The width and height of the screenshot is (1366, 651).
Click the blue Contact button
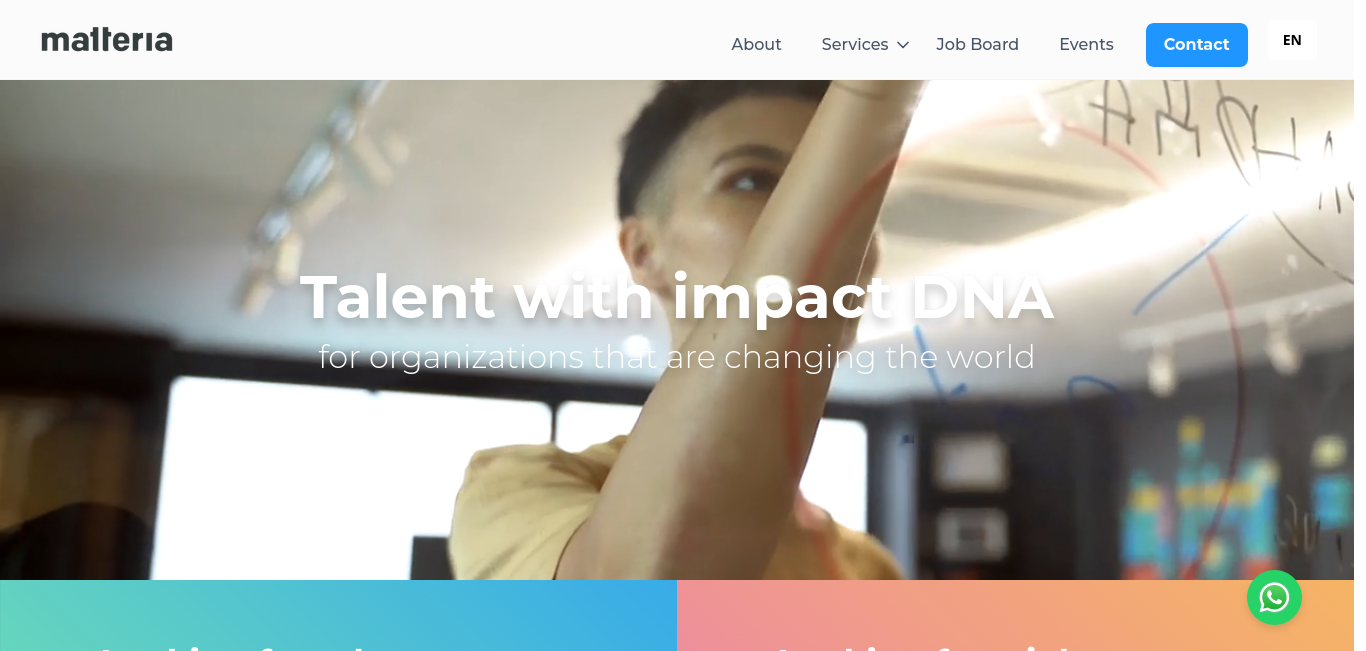coord(1196,45)
